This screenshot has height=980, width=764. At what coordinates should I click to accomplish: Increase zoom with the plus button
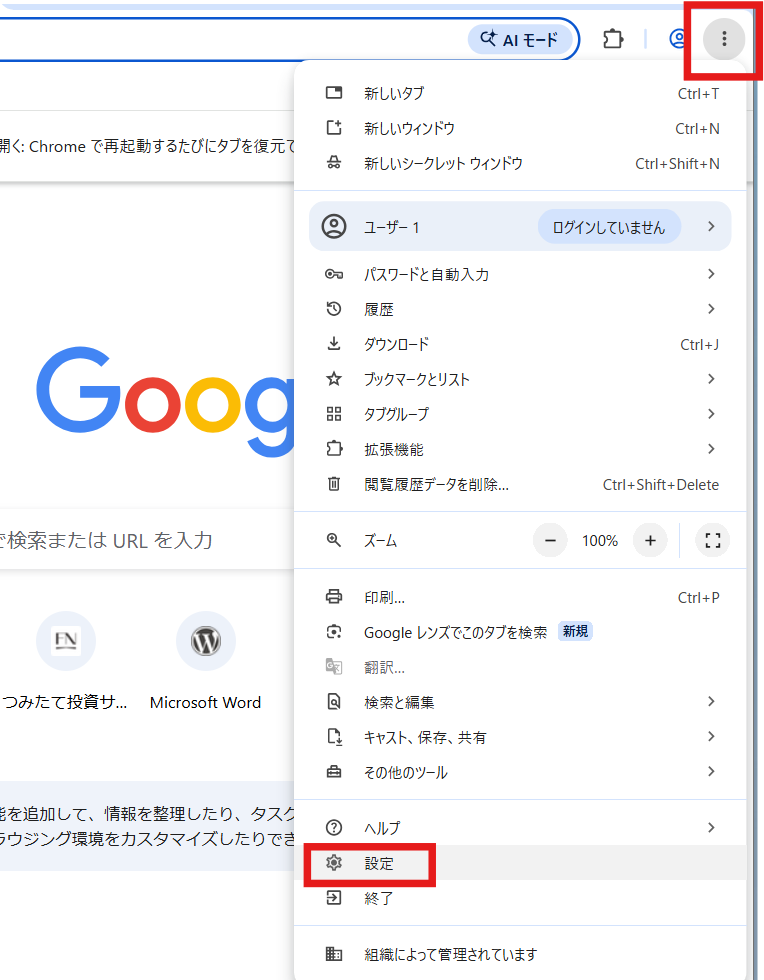point(650,540)
